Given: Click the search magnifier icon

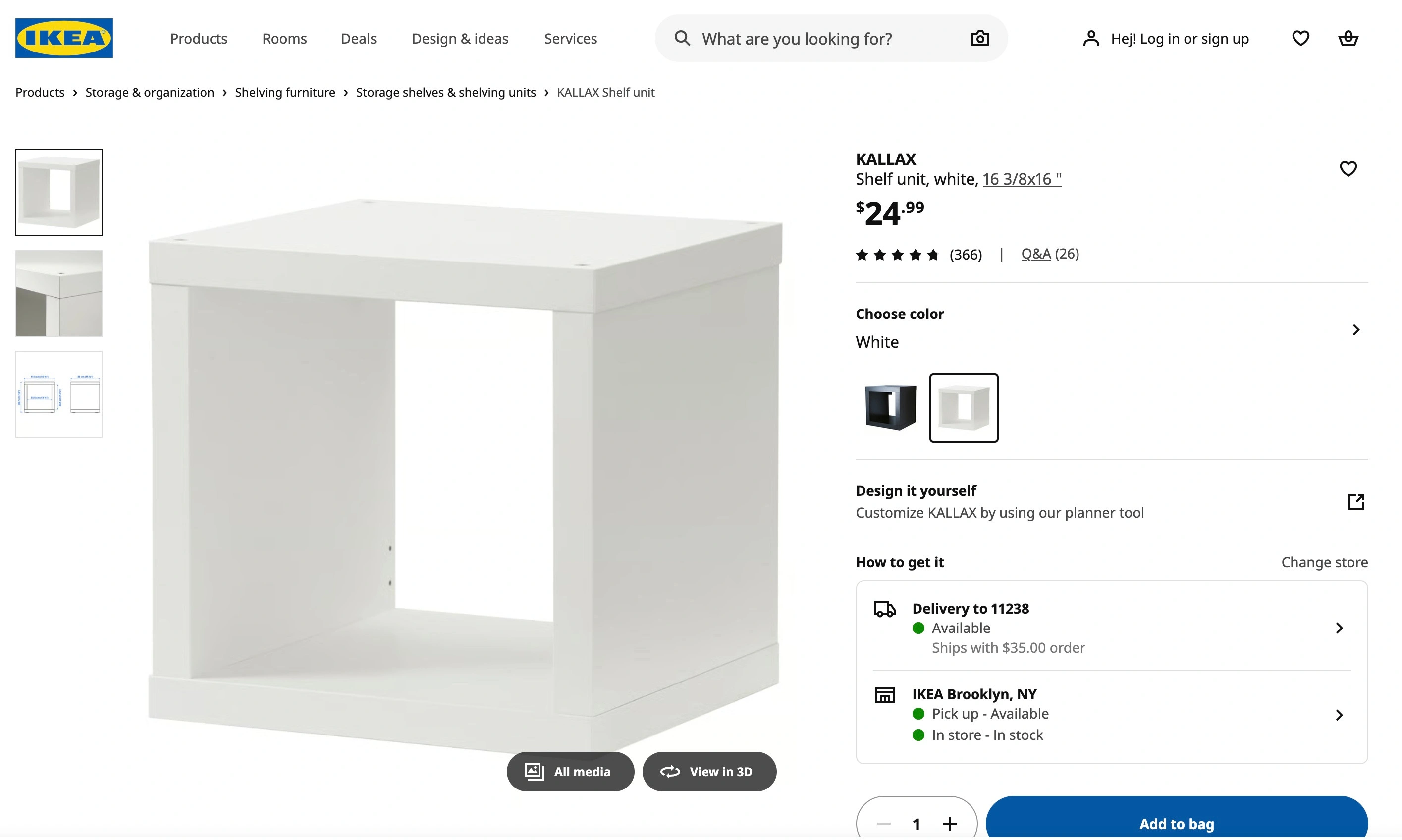Looking at the screenshot, I should [x=682, y=39].
